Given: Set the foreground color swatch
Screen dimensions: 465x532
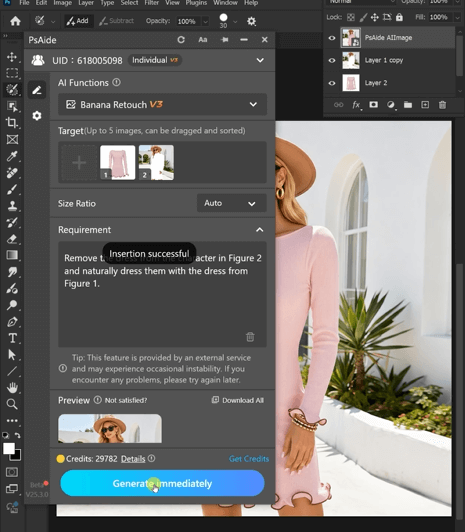Looking at the screenshot, I should (x=8, y=449).
